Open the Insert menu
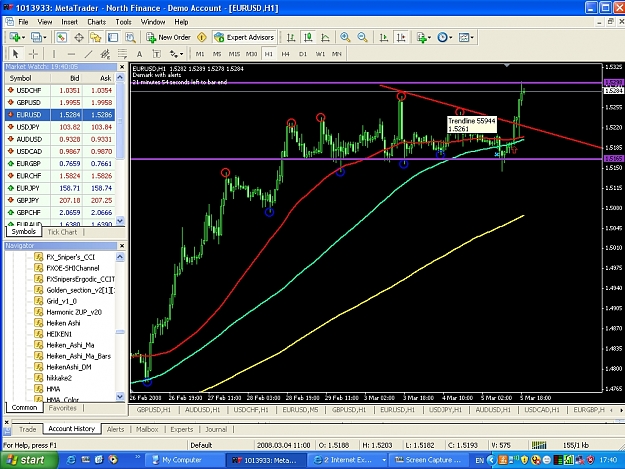The image size is (625, 469). 69,22
